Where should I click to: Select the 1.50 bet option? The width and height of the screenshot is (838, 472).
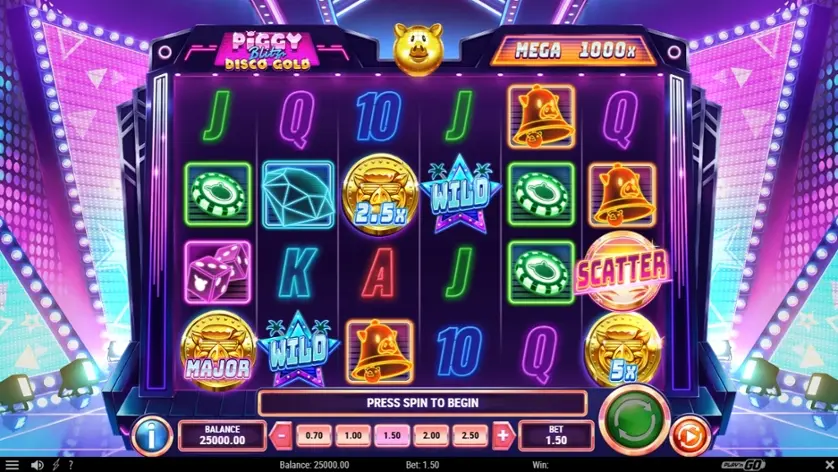(x=392, y=436)
